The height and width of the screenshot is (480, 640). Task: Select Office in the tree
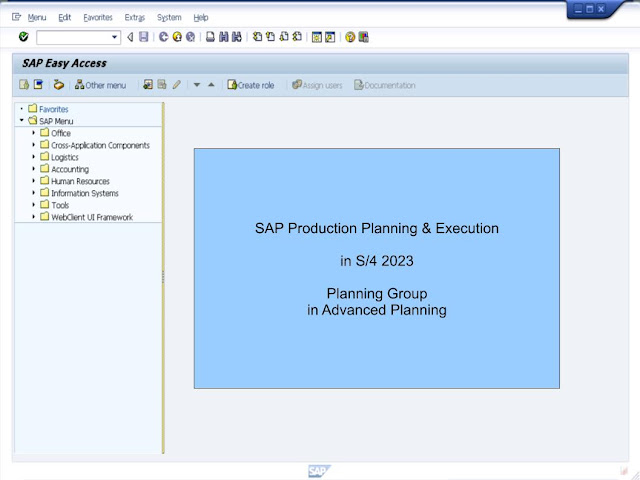click(61, 133)
